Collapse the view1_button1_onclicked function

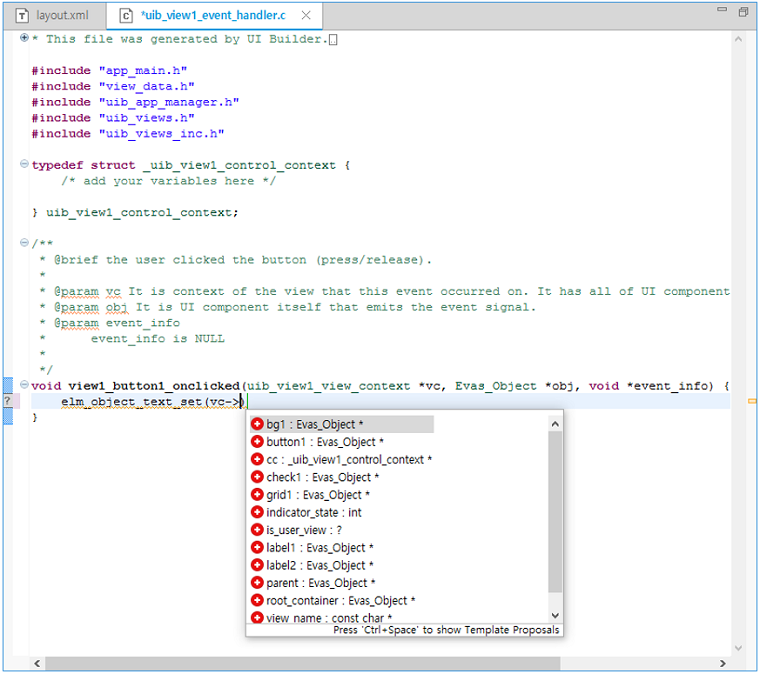point(24,385)
